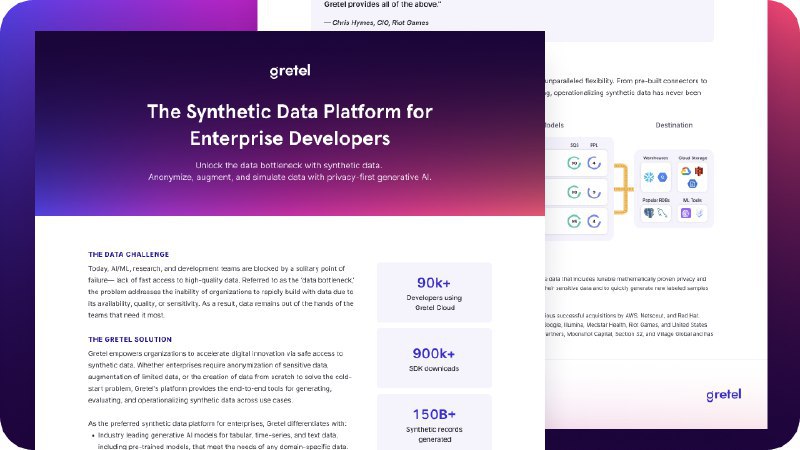Viewport: 800px width, 450px height.
Task: Click 'The Gretel Solution' heading
Action: tap(130, 339)
